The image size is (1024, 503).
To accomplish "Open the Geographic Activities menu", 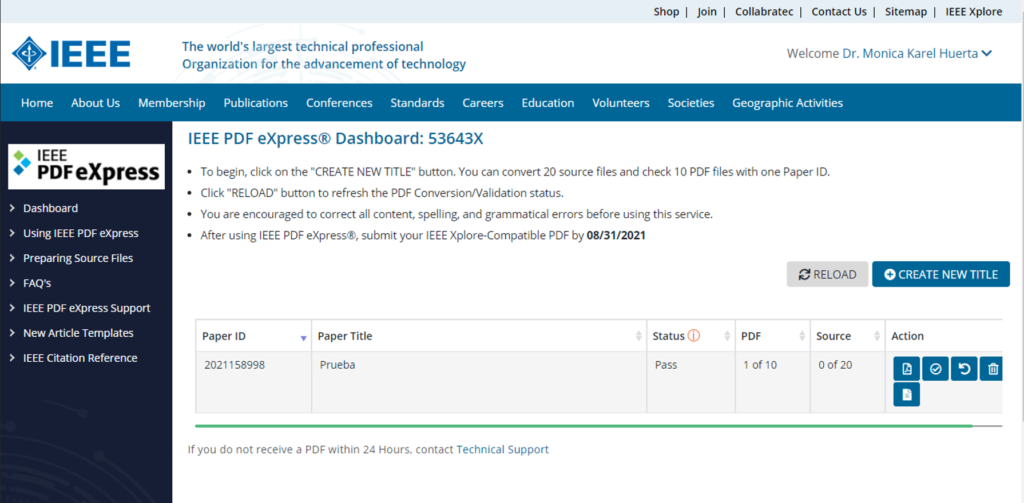I will (788, 103).
